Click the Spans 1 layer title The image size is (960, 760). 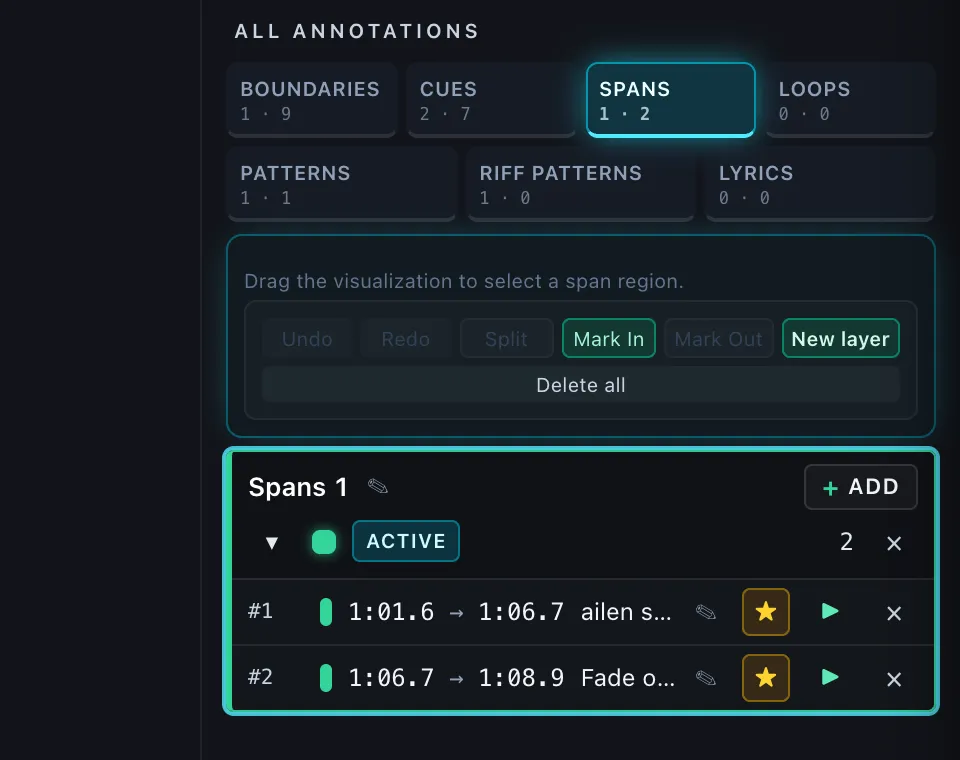tap(298, 487)
